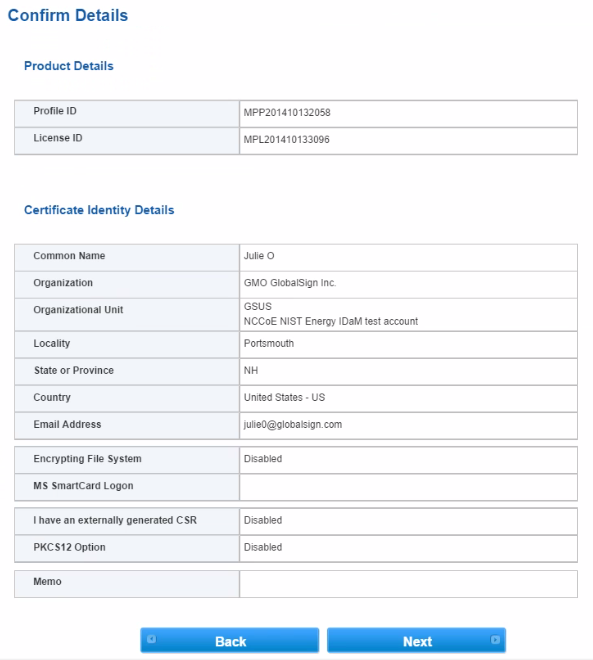Click the Next button
593x660 pixels.
coord(416,640)
